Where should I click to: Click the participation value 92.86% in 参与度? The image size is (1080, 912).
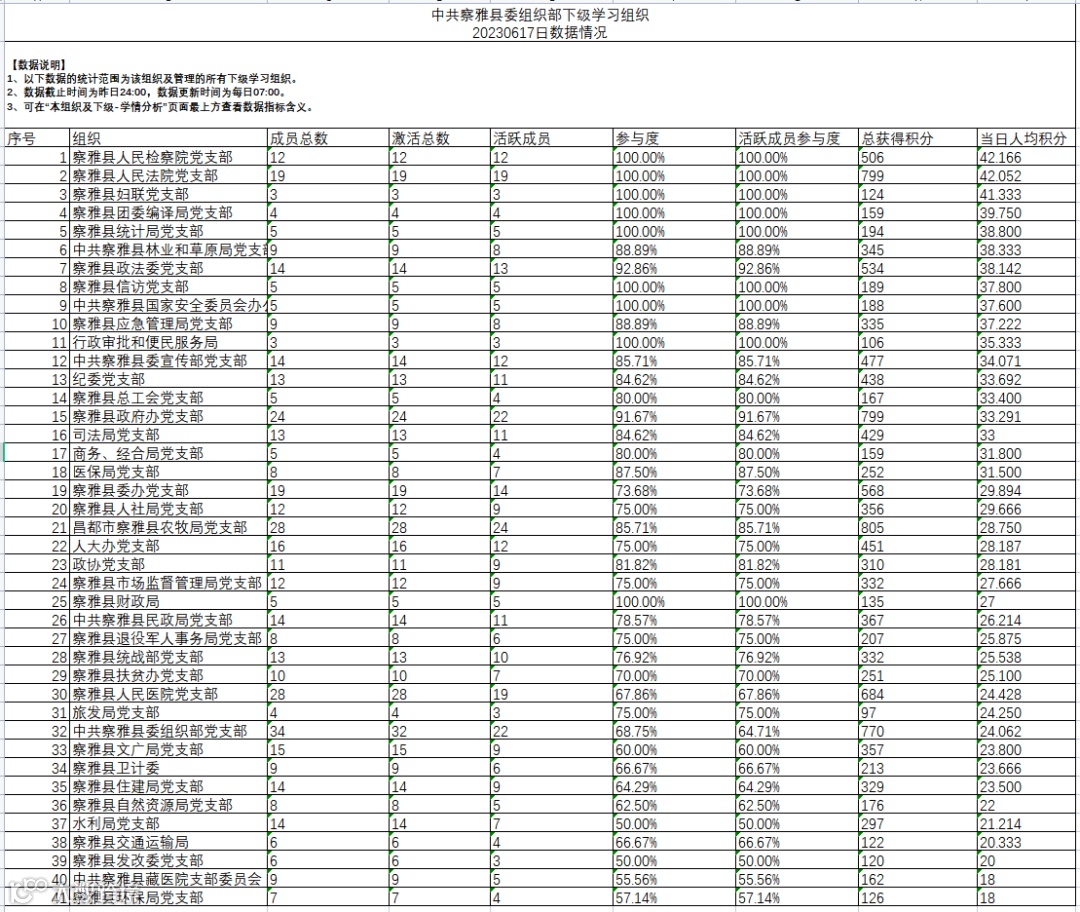pyautogui.click(x=675, y=268)
